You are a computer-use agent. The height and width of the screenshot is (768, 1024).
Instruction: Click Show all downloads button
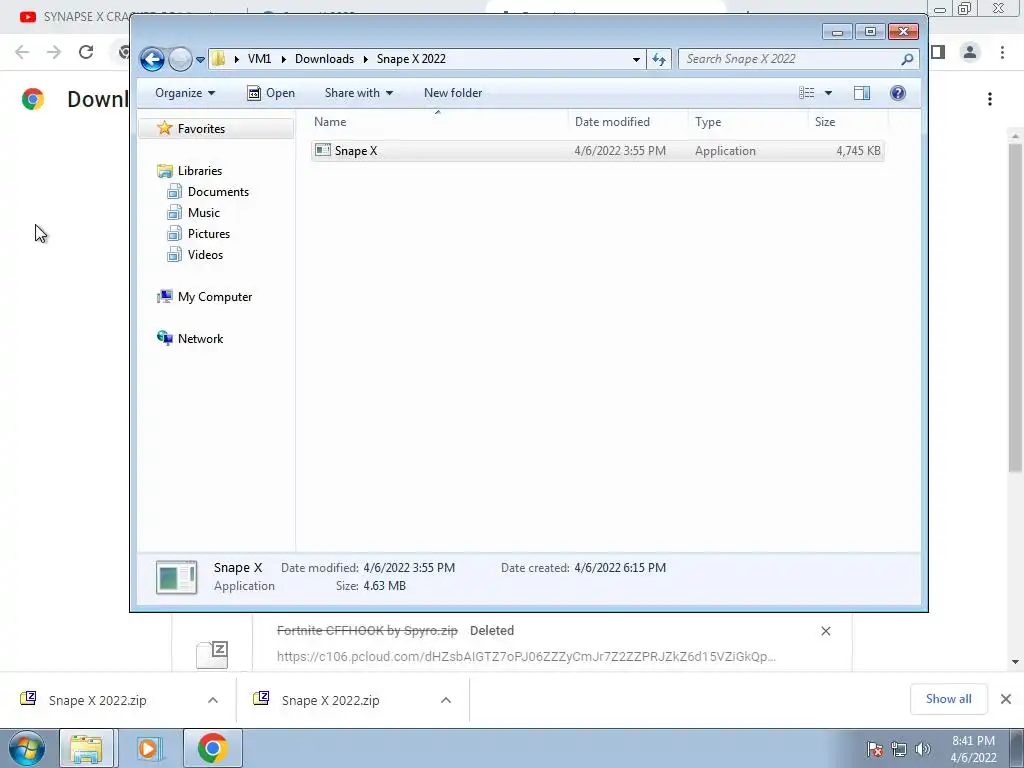(x=948, y=699)
